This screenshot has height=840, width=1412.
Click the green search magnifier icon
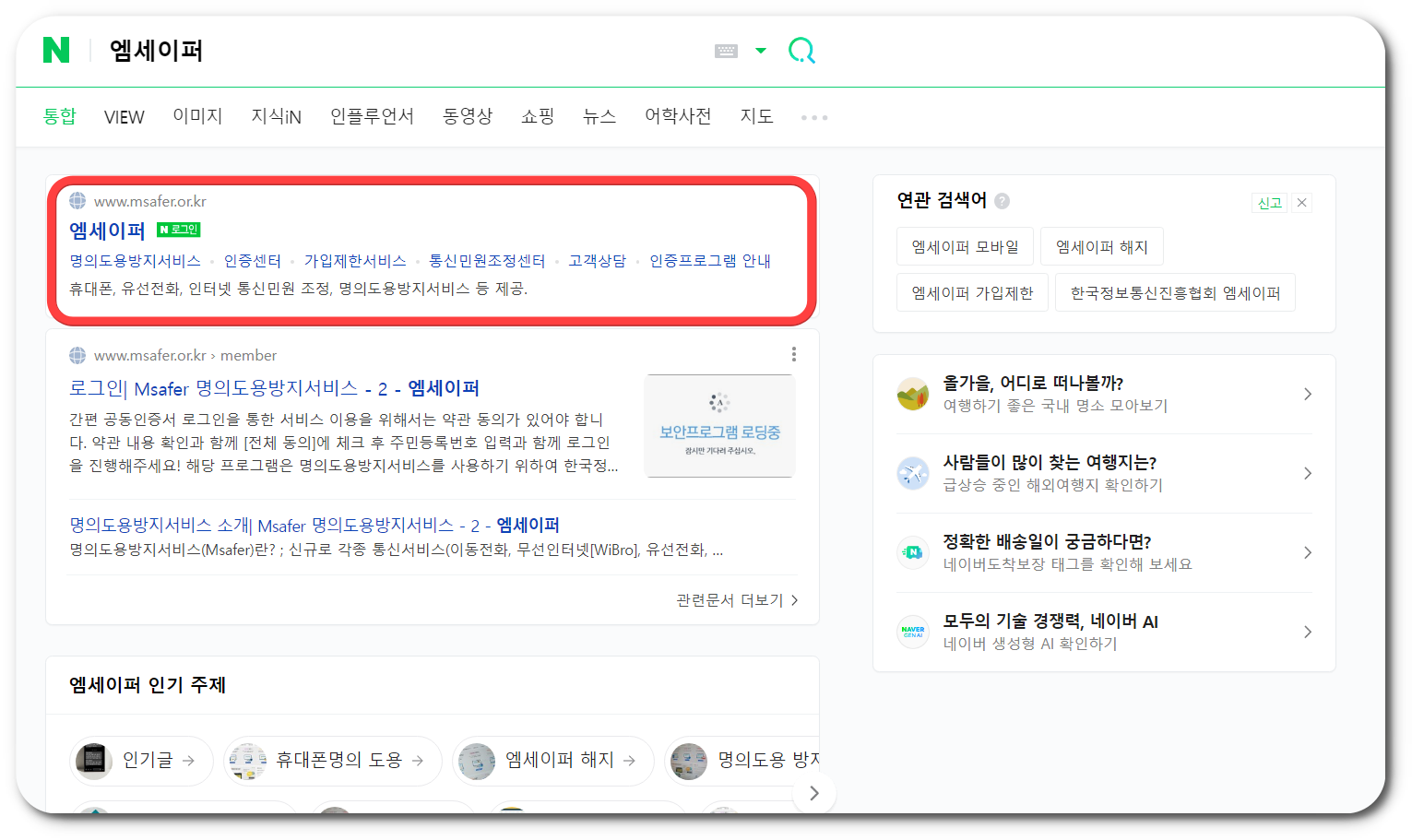801,51
